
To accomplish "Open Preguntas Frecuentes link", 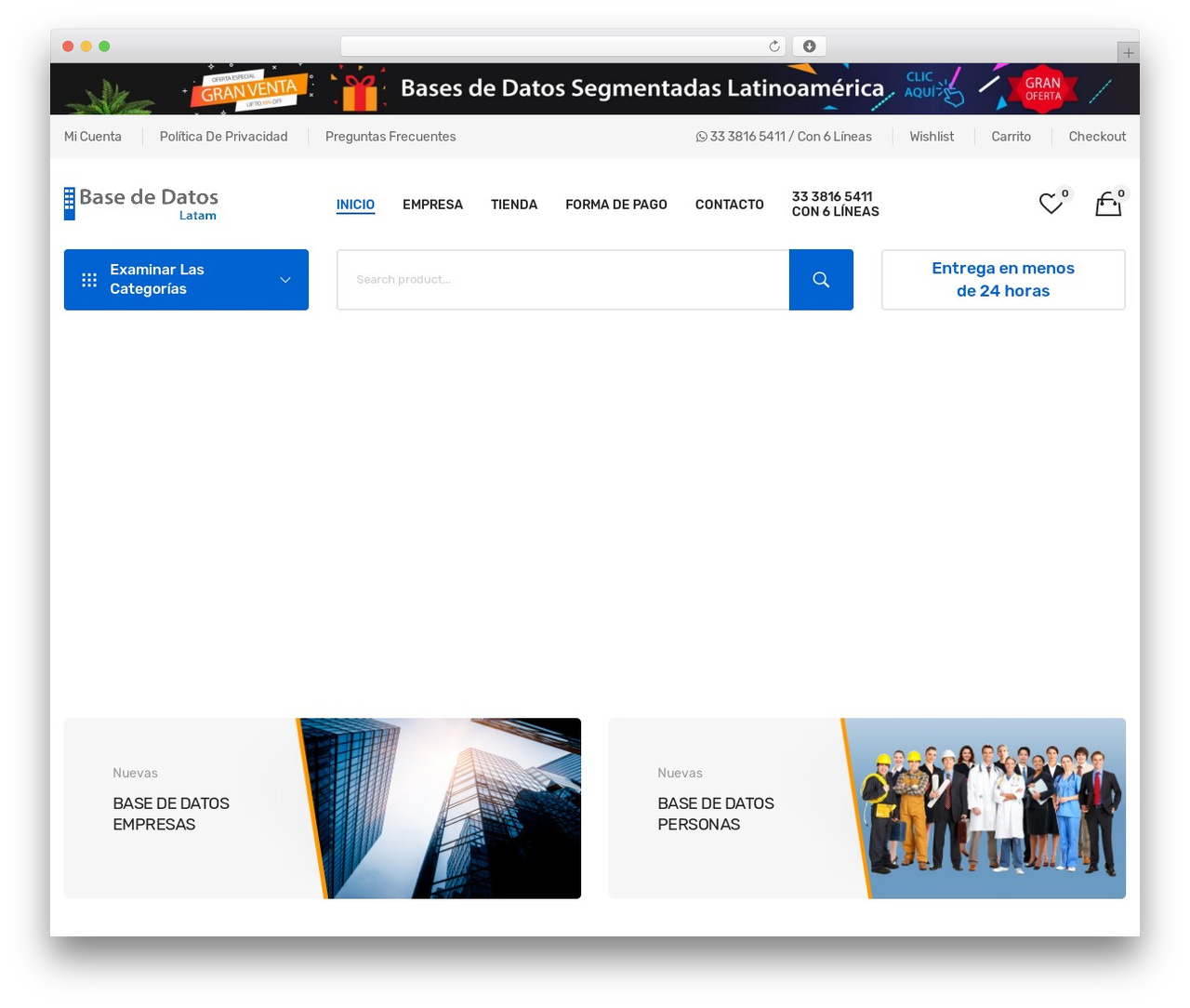I will (x=390, y=137).
